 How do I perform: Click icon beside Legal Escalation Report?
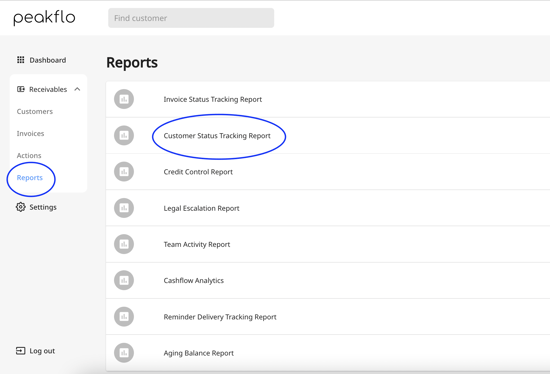click(124, 208)
